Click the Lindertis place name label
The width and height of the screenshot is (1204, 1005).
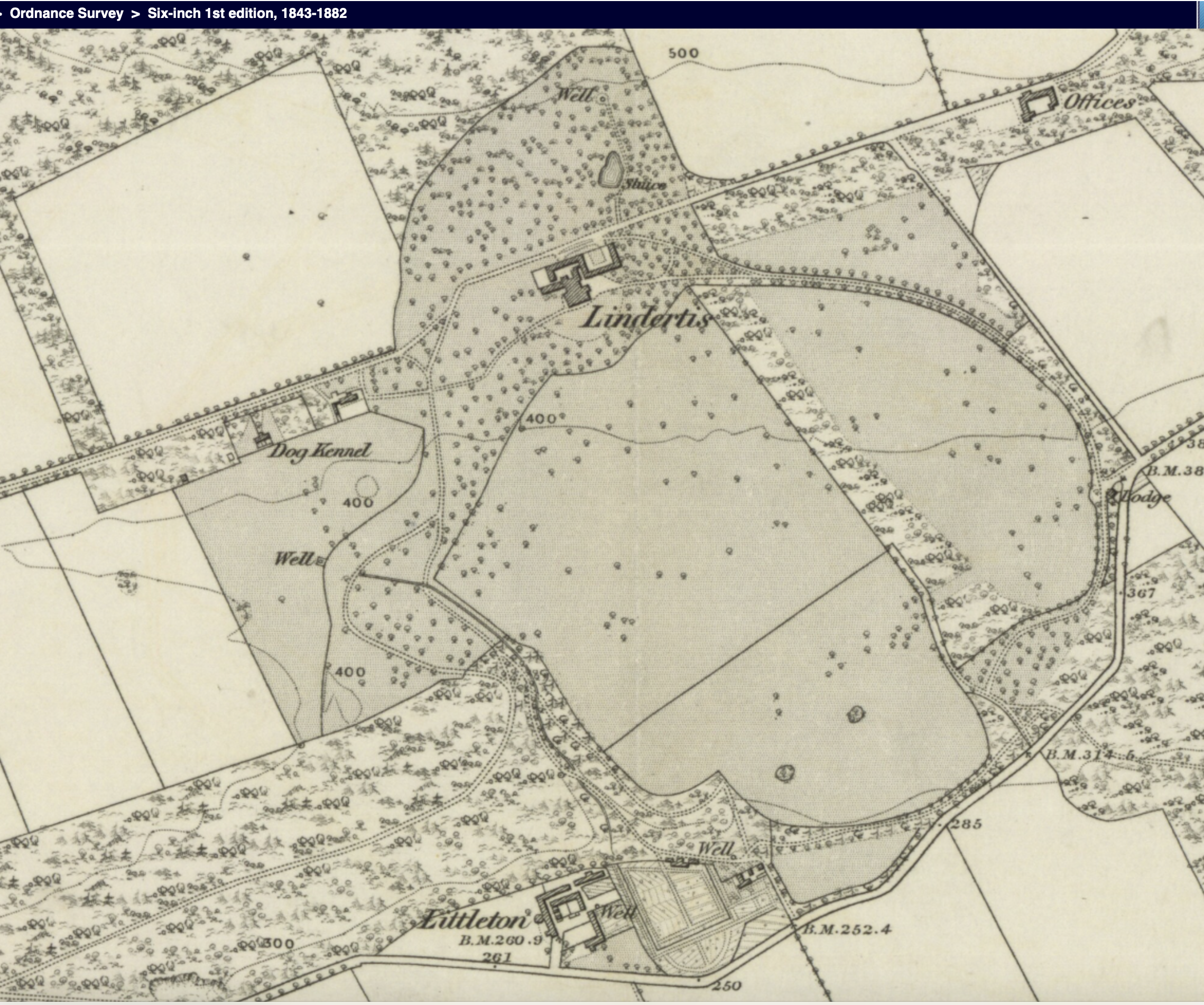(645, 318)
